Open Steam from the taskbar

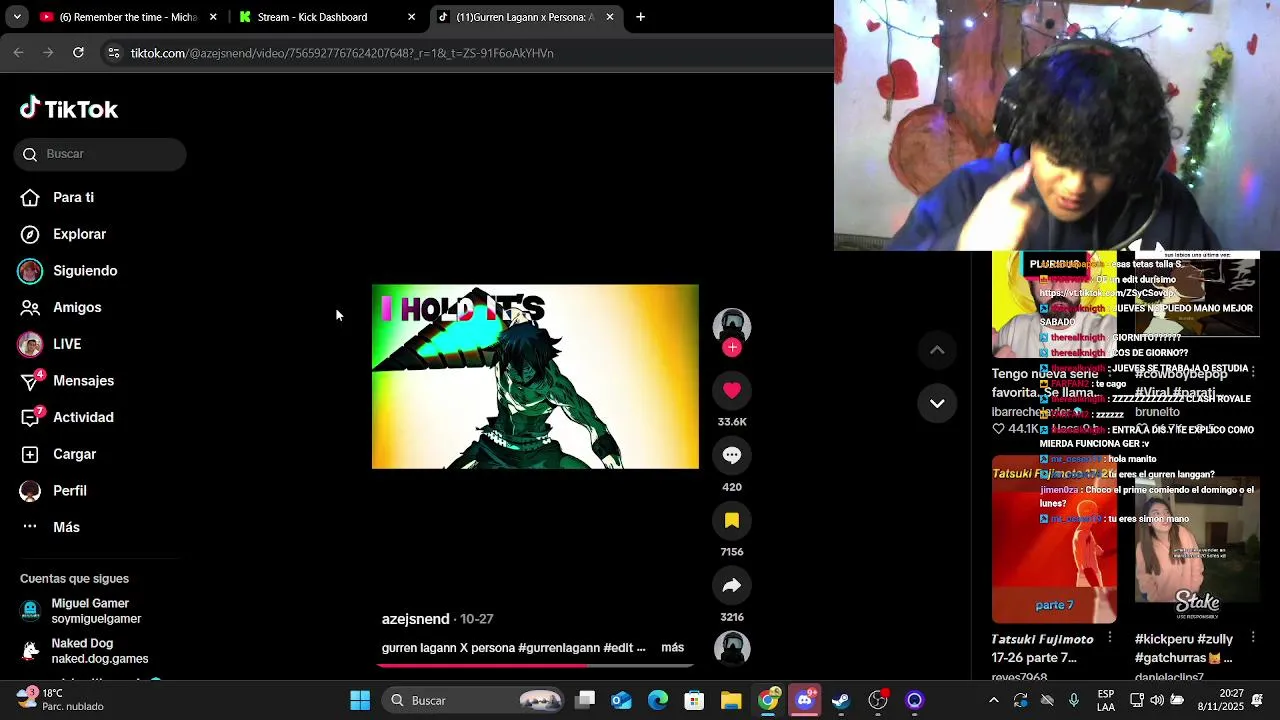click(x=841, y=700)
